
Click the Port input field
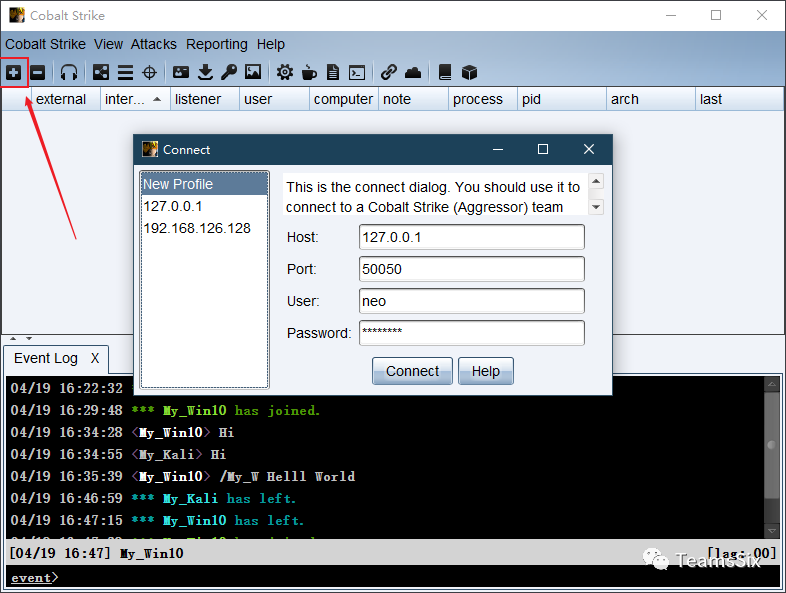pos(472,269)
